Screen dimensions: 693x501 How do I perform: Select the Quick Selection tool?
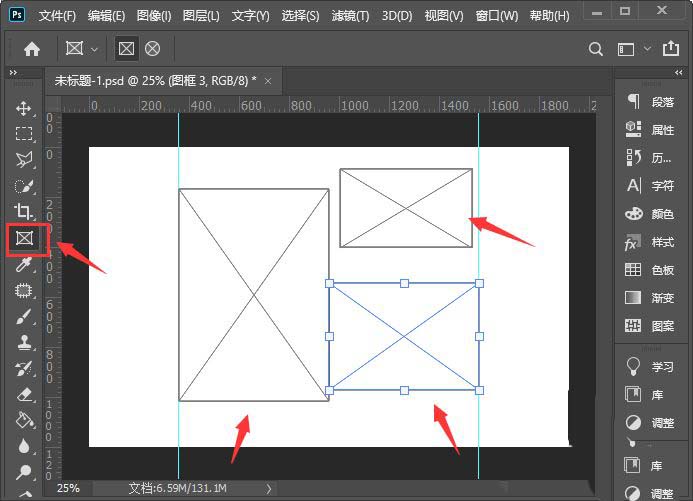24,186
